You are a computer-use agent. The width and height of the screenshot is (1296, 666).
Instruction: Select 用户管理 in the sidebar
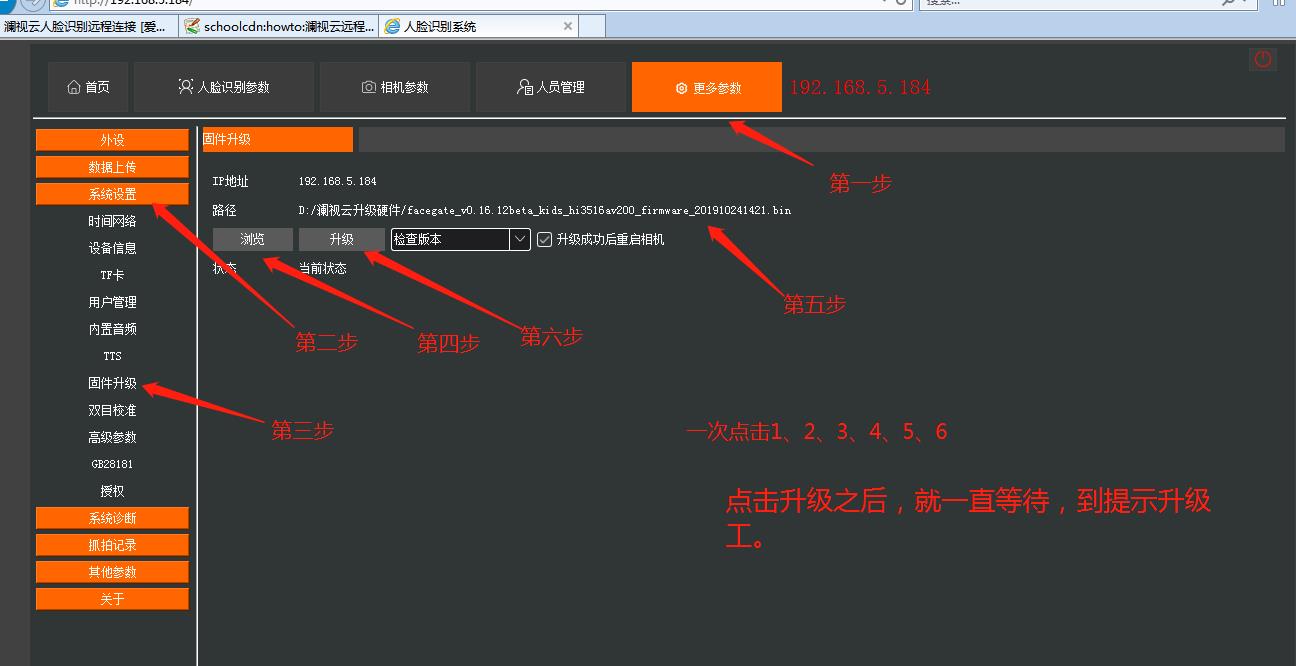pos(112,302)
